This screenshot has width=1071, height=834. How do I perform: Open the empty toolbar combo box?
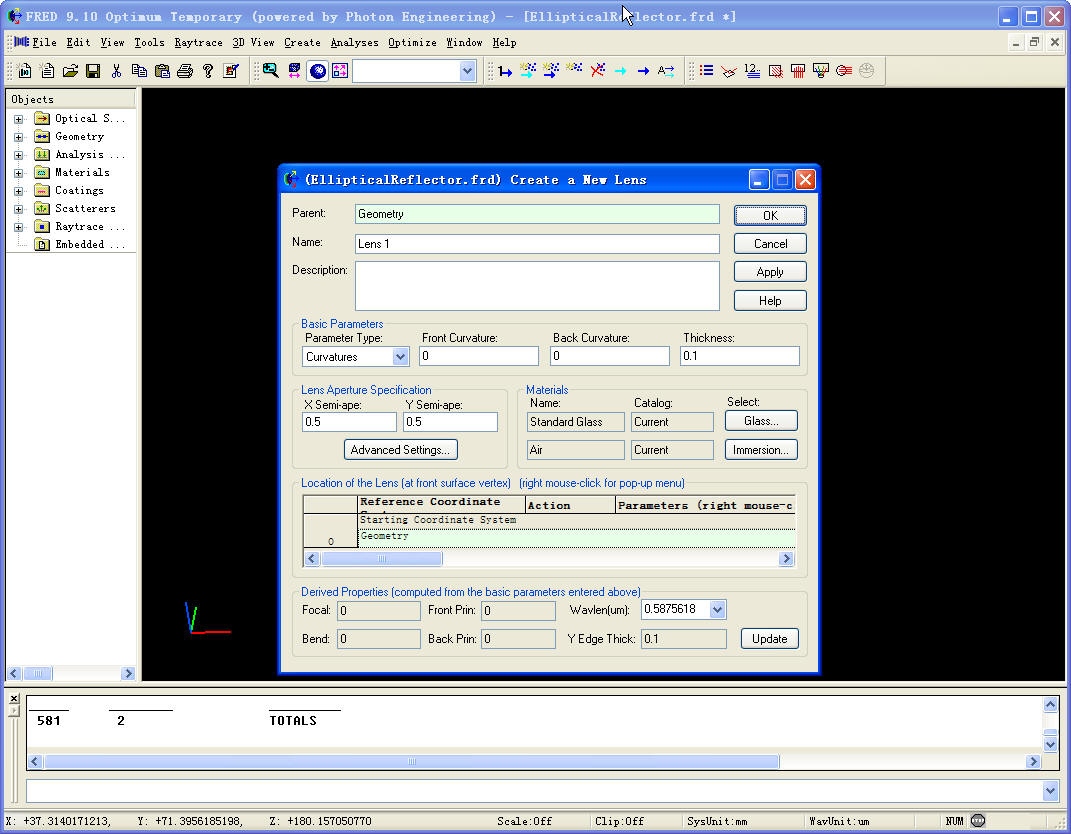(467, 70)
